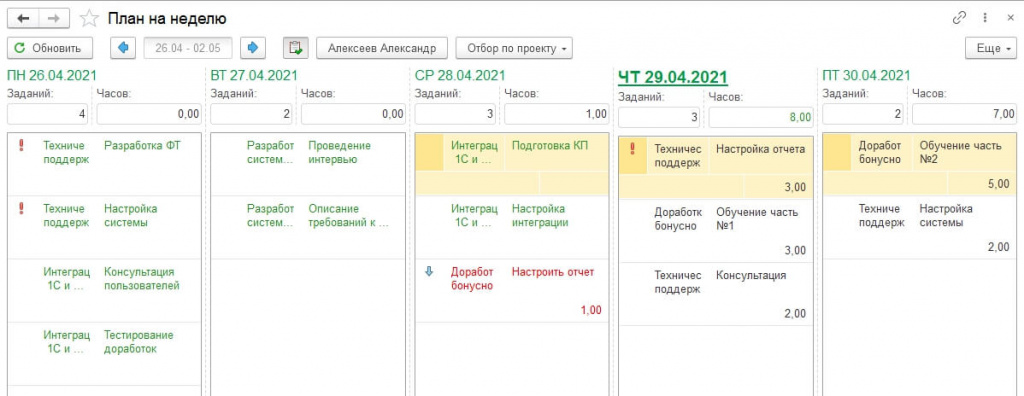The width and height of the screenshot is (1024, 396).
Task: Click the clipboard task icon button
Action: 296,48
